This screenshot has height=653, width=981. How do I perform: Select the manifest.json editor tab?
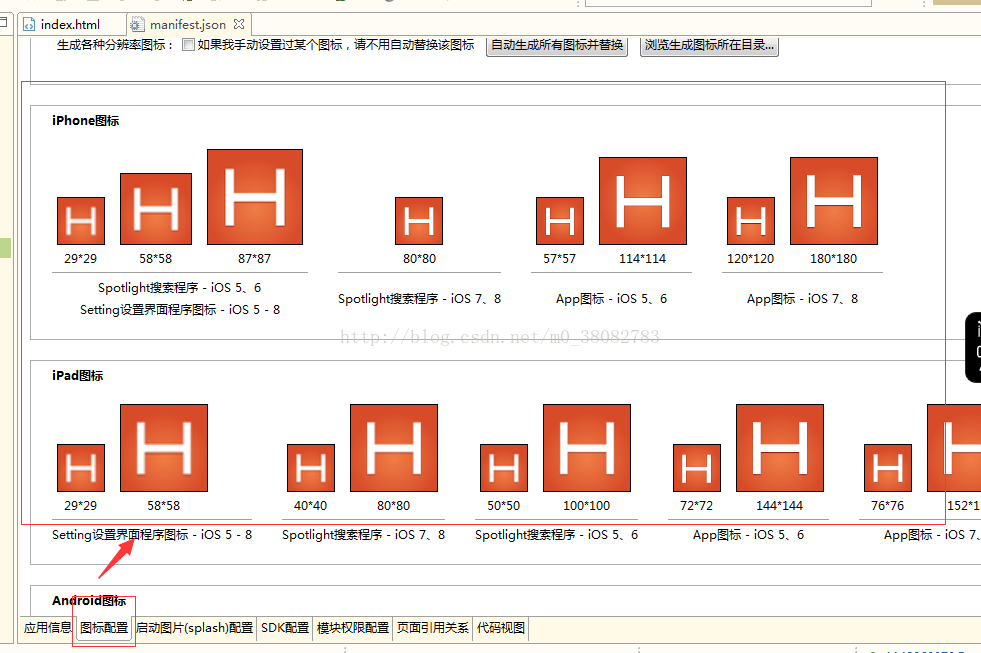(x=188, y=24)
